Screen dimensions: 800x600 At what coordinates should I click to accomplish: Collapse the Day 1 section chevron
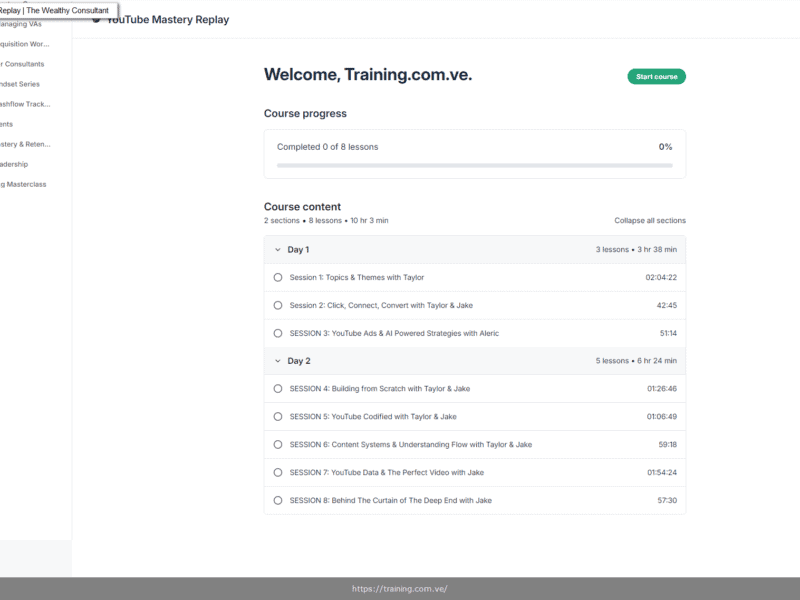278,249
